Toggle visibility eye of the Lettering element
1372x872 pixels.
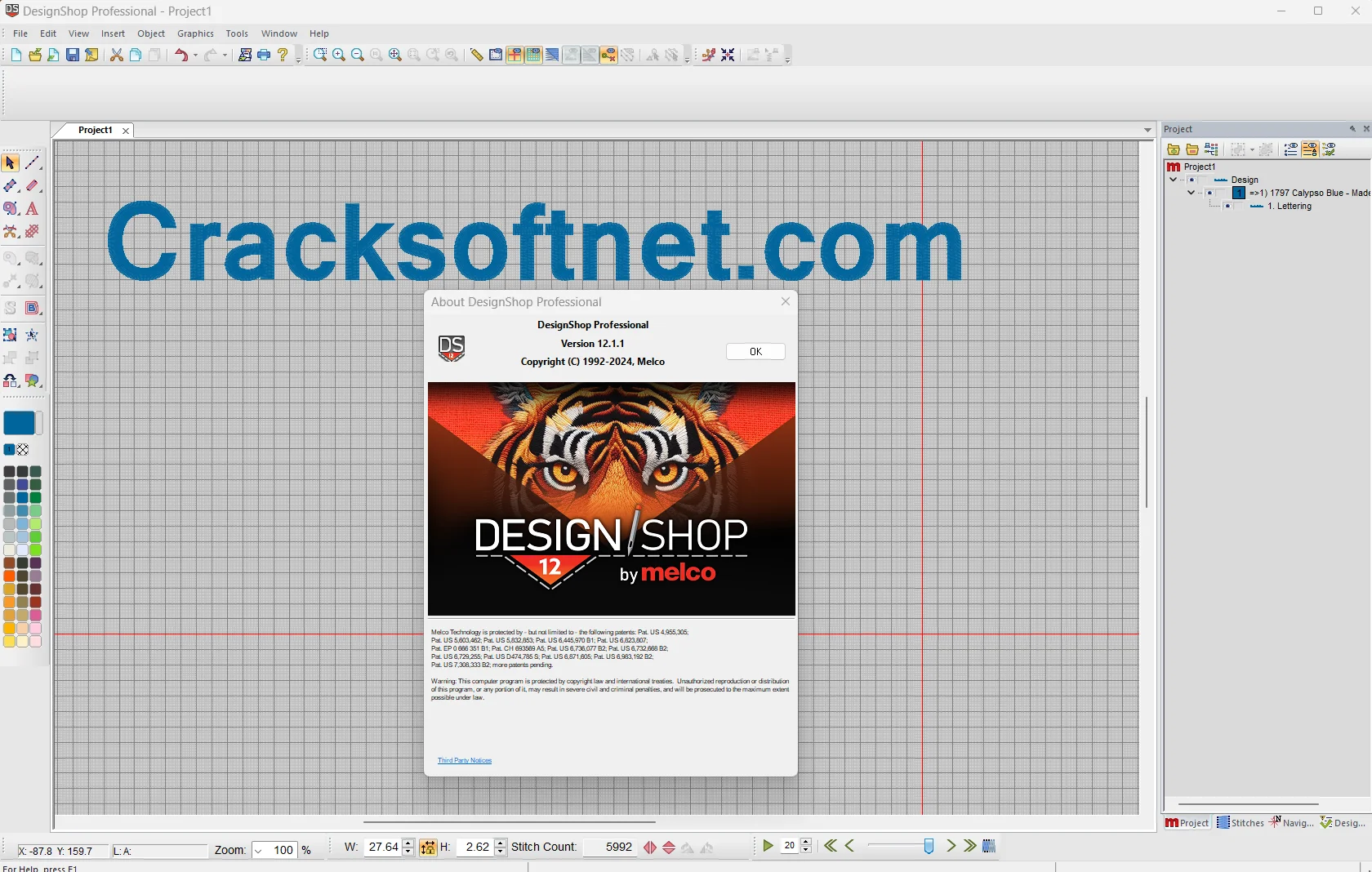pos(1227,207)
